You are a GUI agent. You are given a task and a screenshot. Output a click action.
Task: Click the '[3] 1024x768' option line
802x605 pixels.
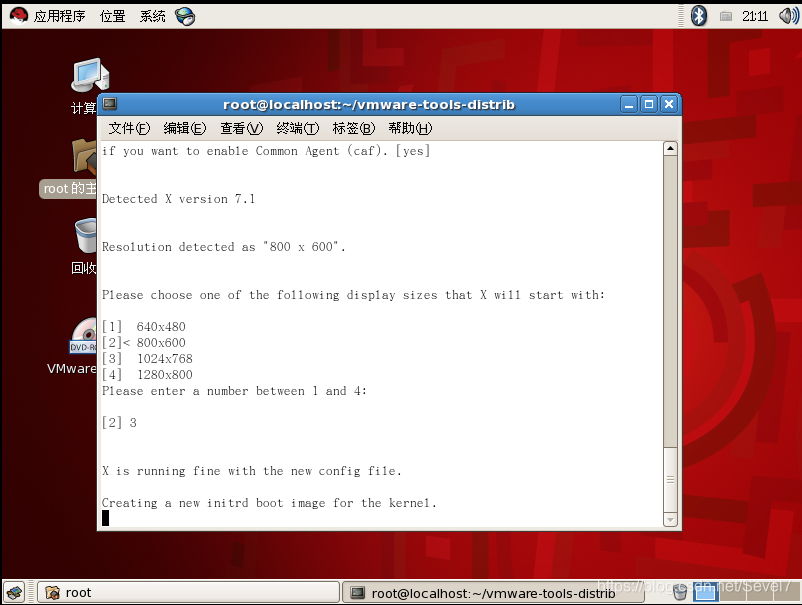point(147,358)
